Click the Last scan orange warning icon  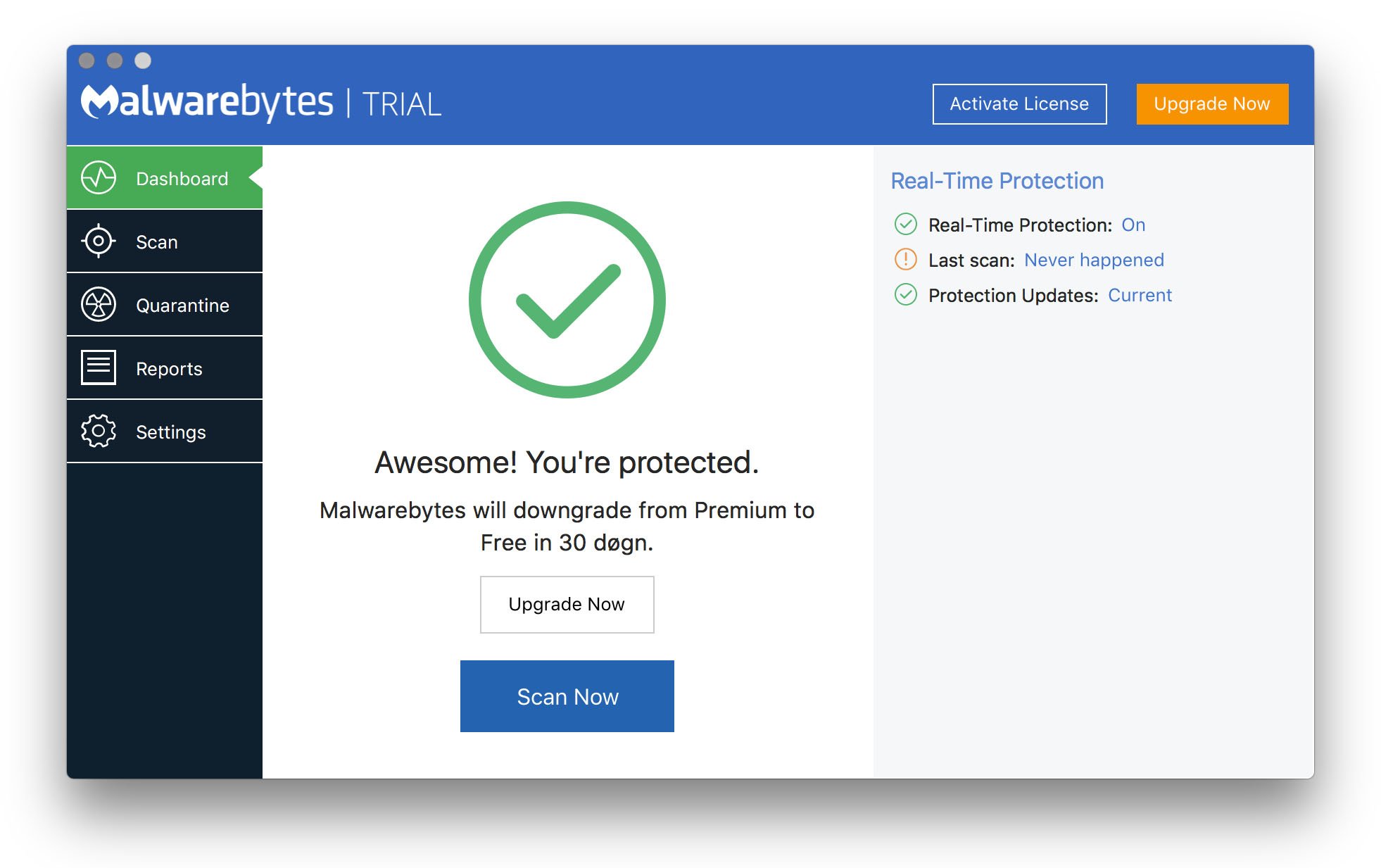tap(905, 260)
